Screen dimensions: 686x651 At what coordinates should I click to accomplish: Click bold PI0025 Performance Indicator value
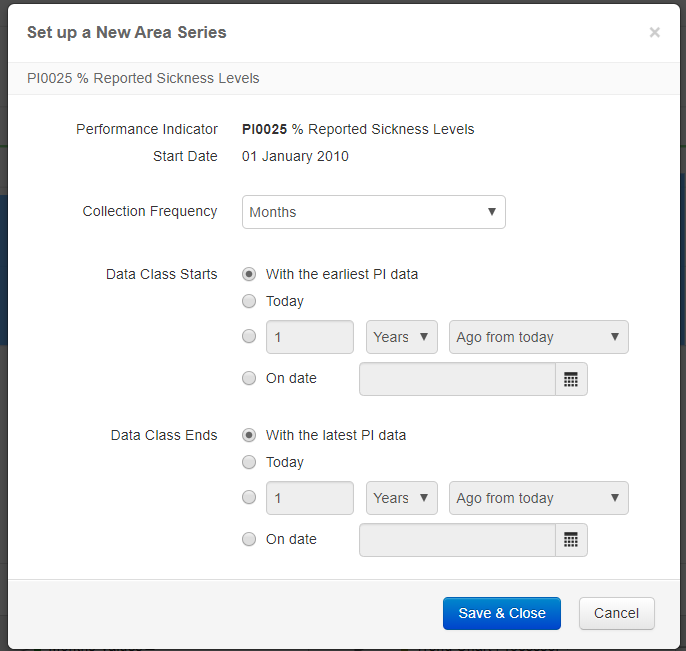[264, 130]
